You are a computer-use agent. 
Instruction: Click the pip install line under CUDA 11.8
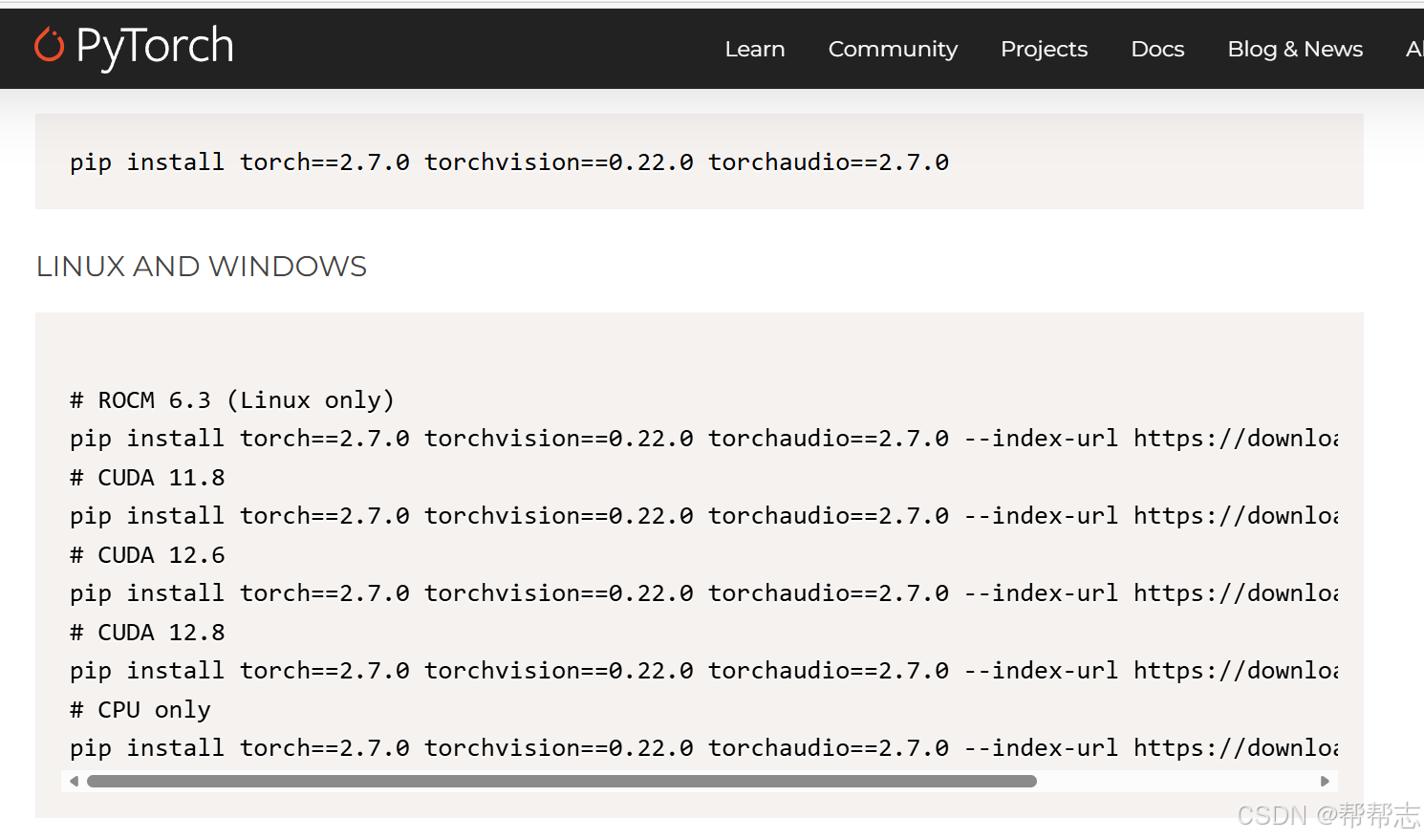(703, 516)
